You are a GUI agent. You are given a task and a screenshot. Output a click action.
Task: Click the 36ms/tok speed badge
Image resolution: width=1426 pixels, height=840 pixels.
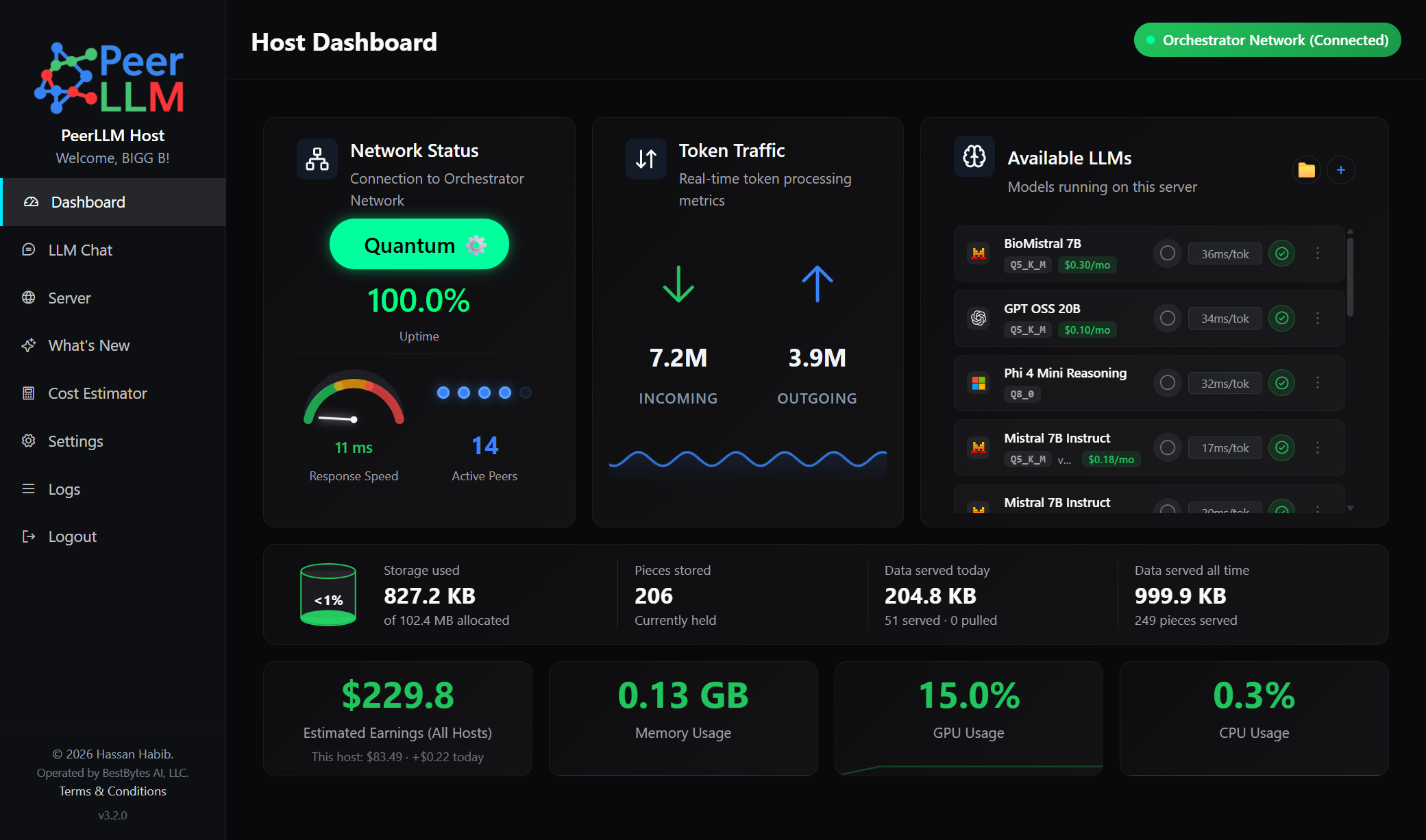point(1225,254)
